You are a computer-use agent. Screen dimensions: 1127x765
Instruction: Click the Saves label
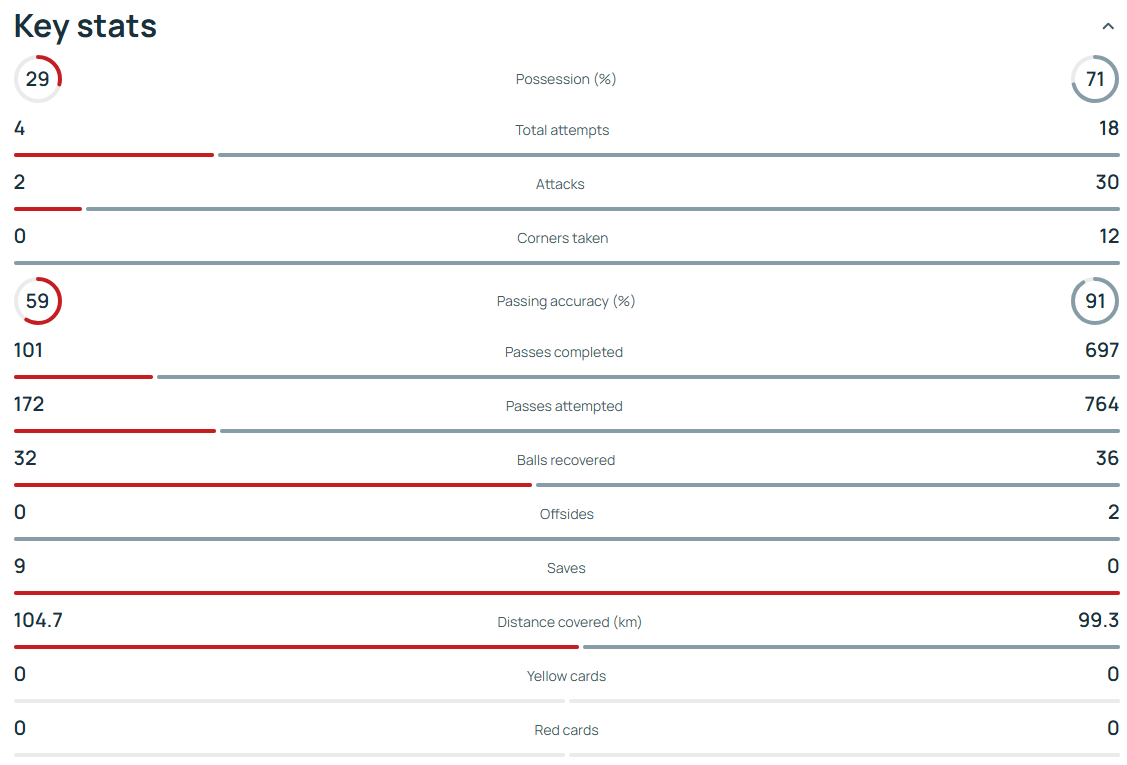coord(566,568)
